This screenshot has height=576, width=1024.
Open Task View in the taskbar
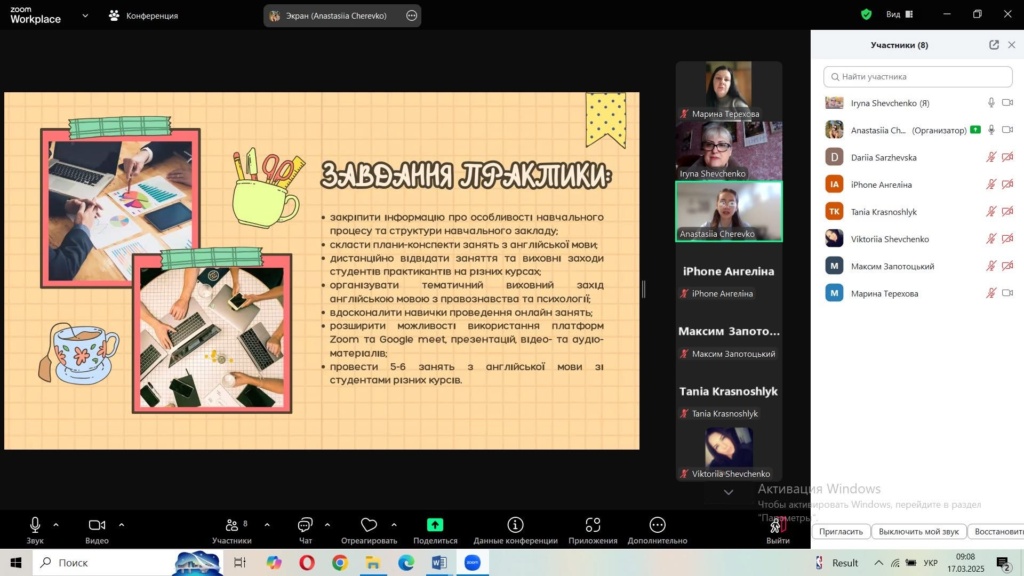[x=240, y=562]
